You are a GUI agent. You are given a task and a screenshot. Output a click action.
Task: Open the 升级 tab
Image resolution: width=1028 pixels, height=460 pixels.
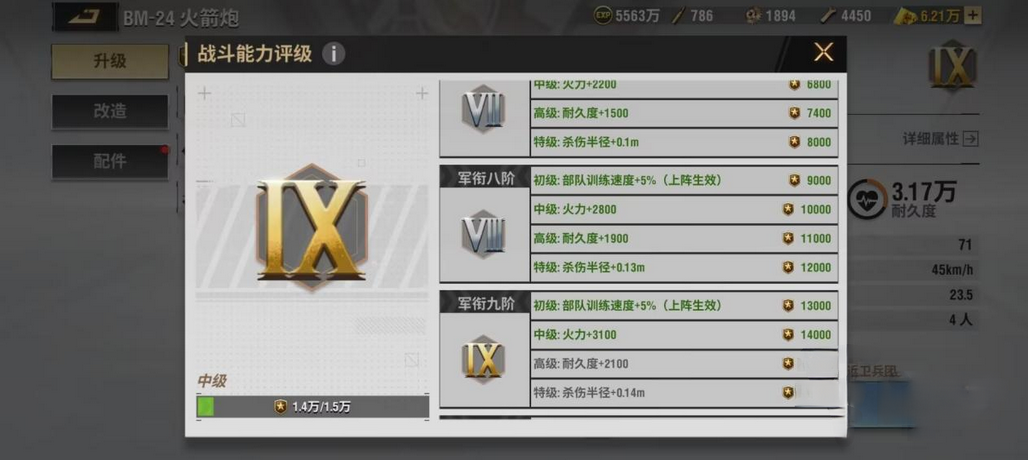pos(110,62)
